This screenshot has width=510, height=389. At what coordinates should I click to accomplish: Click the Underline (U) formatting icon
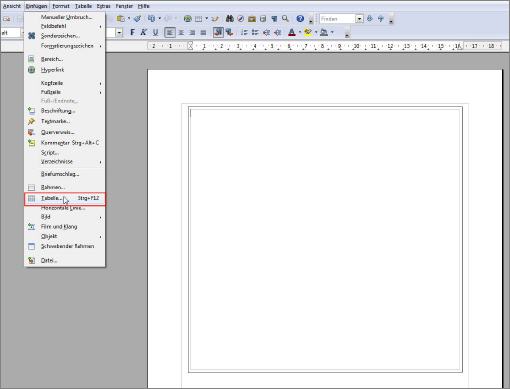[x=155, y=32]
